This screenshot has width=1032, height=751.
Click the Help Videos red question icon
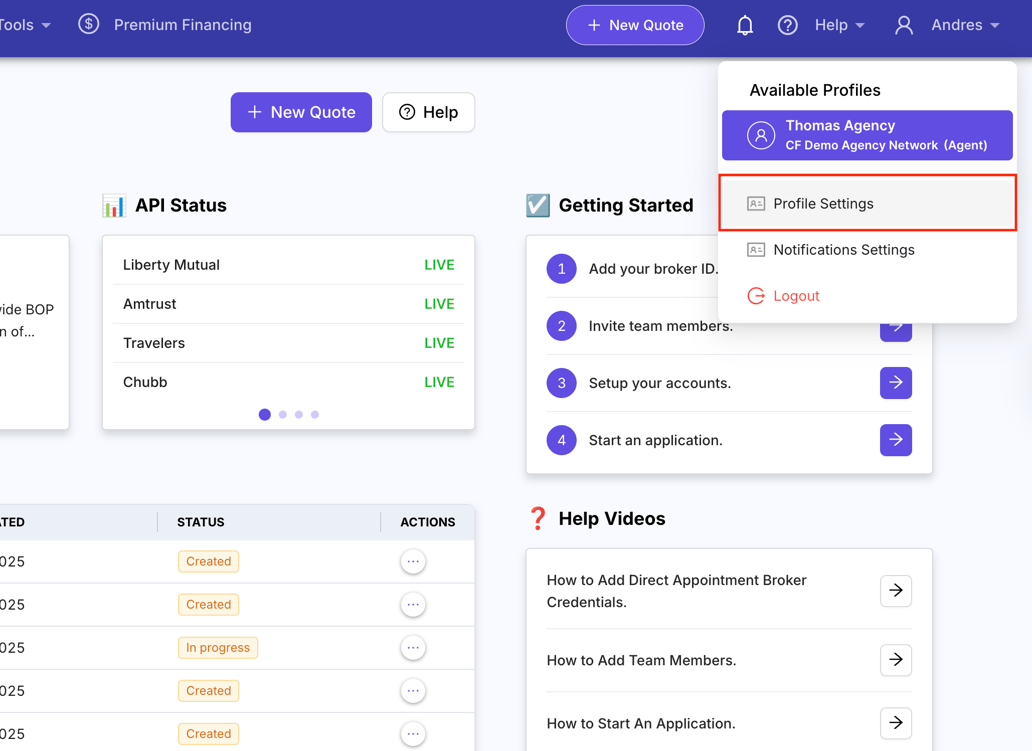tap(538, 519)
